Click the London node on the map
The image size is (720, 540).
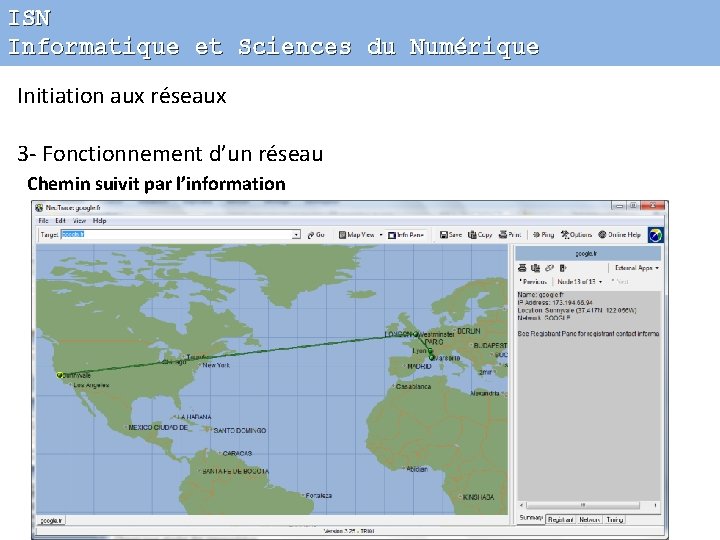pos(416,334)
